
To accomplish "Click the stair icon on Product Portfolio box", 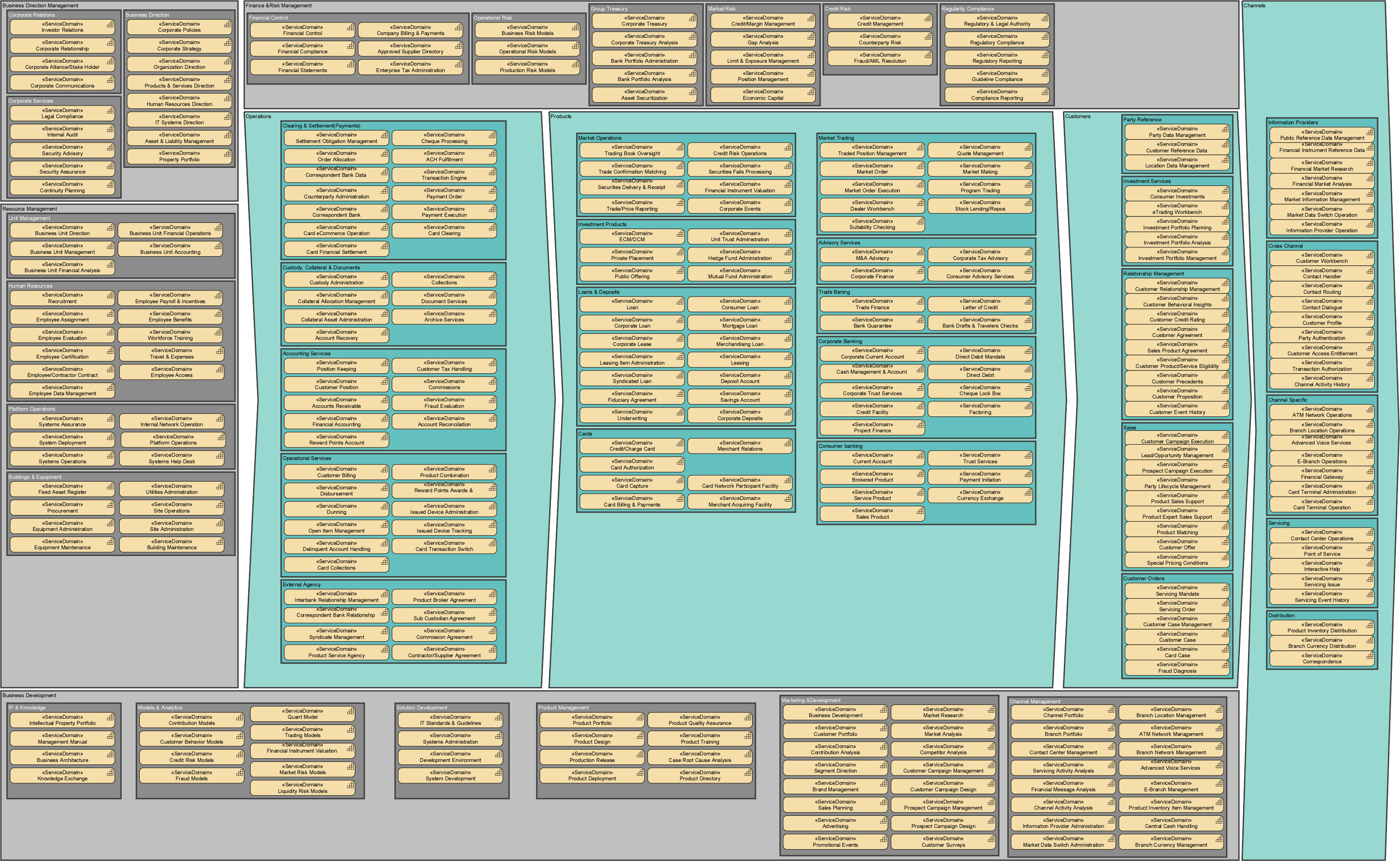I will pyautogui.click(x=640, y=718).
